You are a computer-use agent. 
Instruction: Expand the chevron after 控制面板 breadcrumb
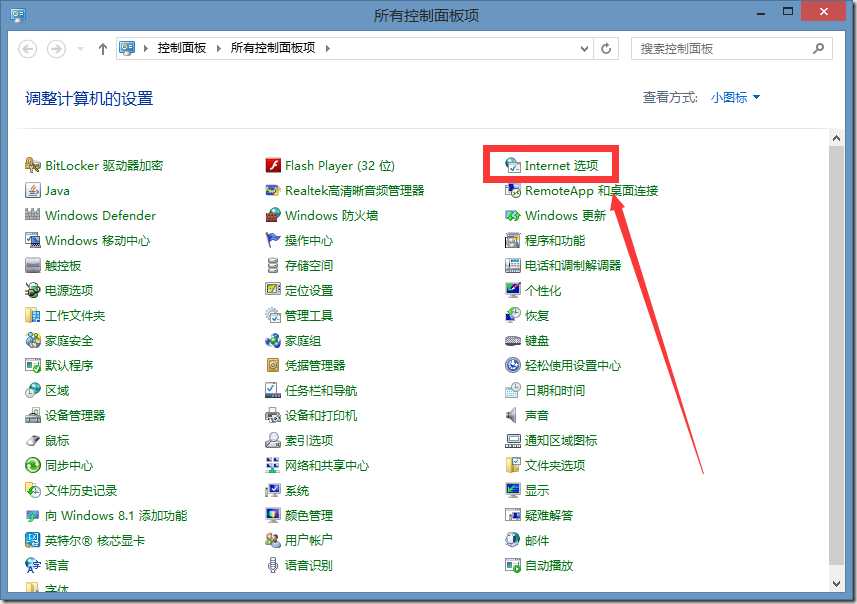[x=219, y=48]
